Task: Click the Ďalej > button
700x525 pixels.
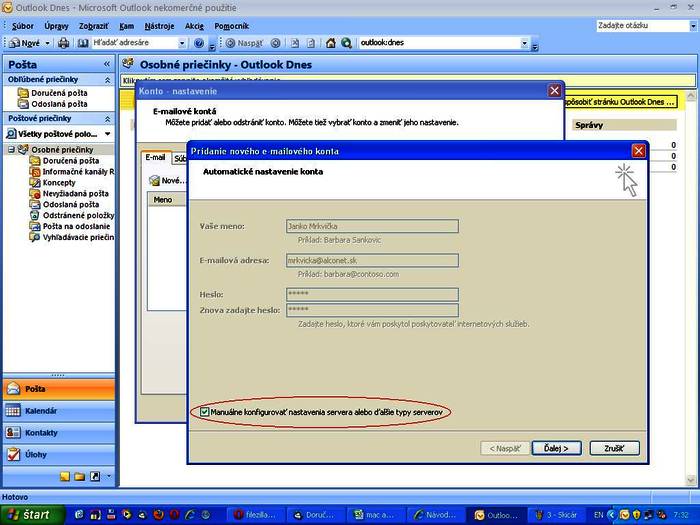Action: pos(557,448)
